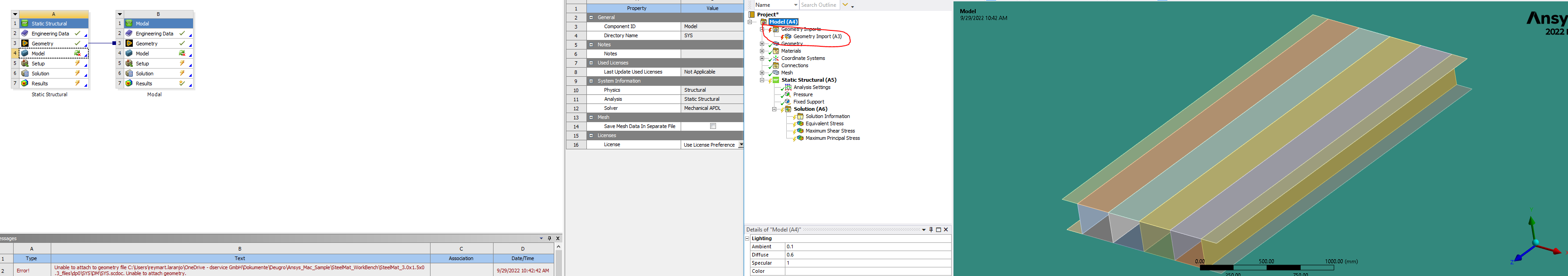Viewport: 1568px width, 276px height.
Task: Open system A dropdown menu arrow
Action: (15, 14)
